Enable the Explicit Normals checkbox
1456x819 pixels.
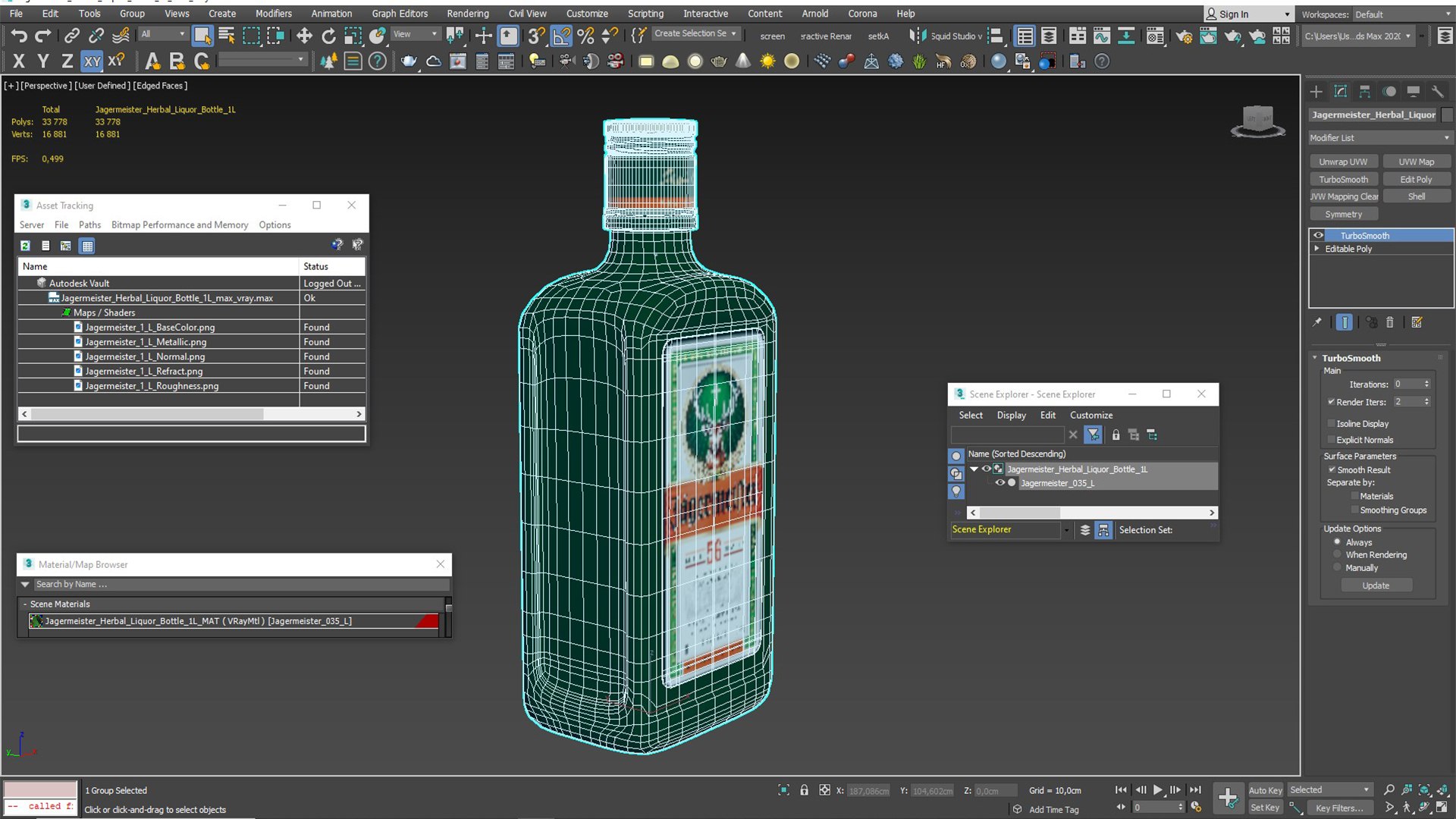(1331, 440)
